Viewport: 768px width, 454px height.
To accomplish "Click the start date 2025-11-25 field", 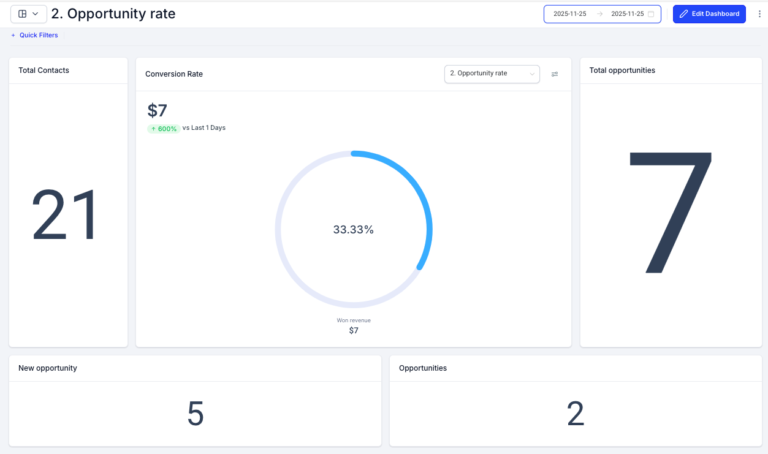I will 570,14.
